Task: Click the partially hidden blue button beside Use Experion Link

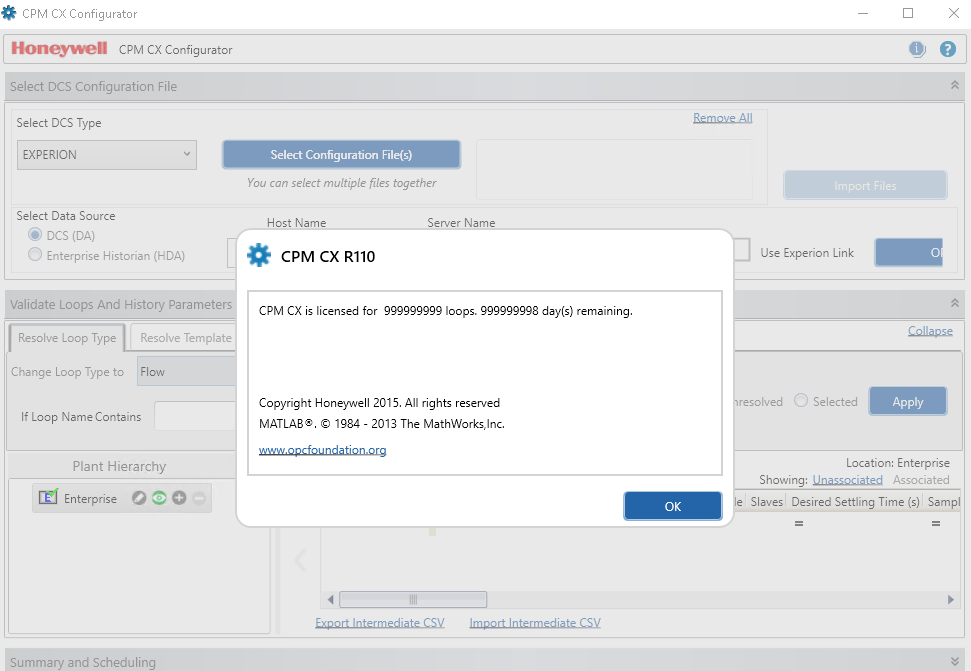Action: pyautogui.click(x=908, y=252)
